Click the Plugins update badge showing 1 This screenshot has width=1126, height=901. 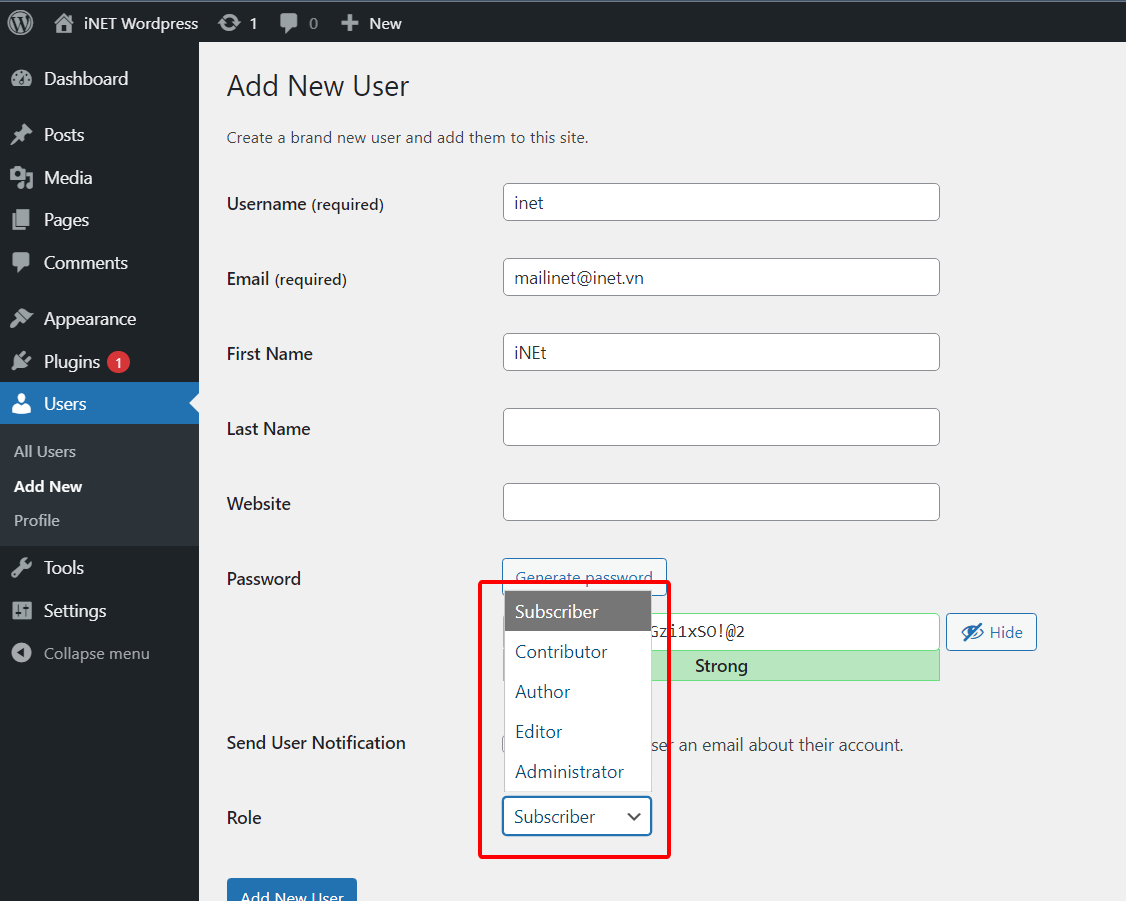tap(118, 363)
